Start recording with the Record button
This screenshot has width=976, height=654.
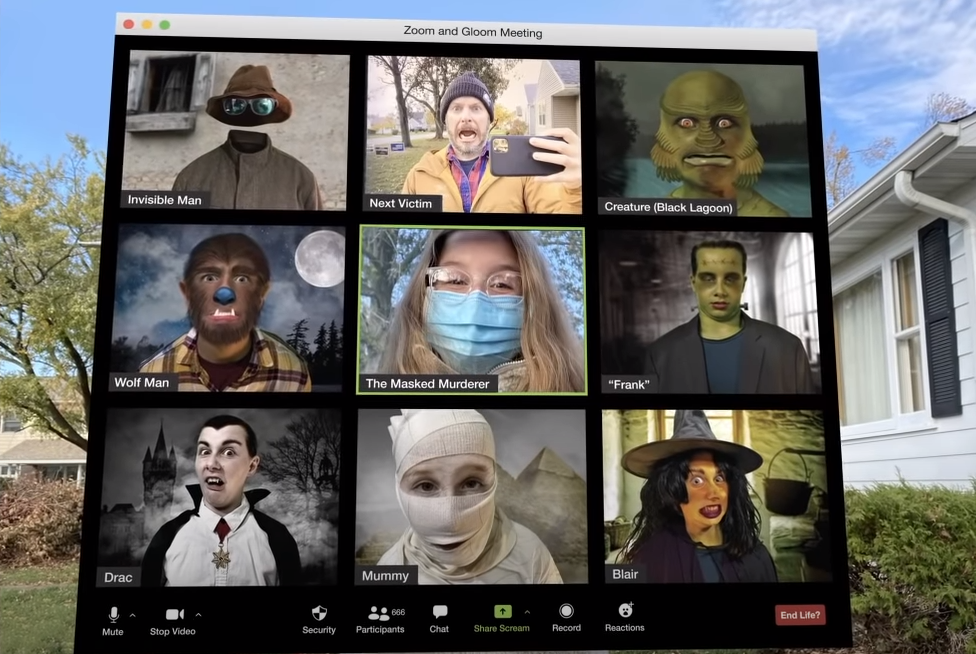(x=566, y=611)
